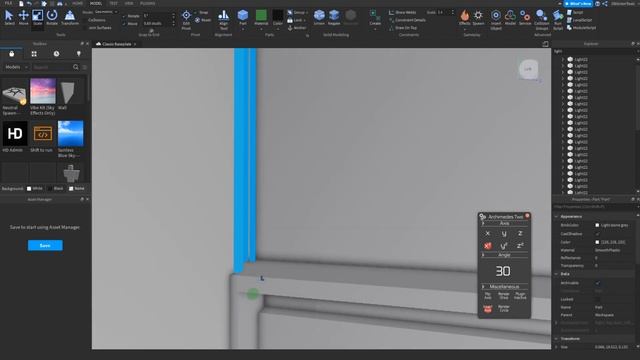This screenshot has height=360, width=640.
Task: Toggle the Join Surfaces checkbox
Action: tap(85, 28)
